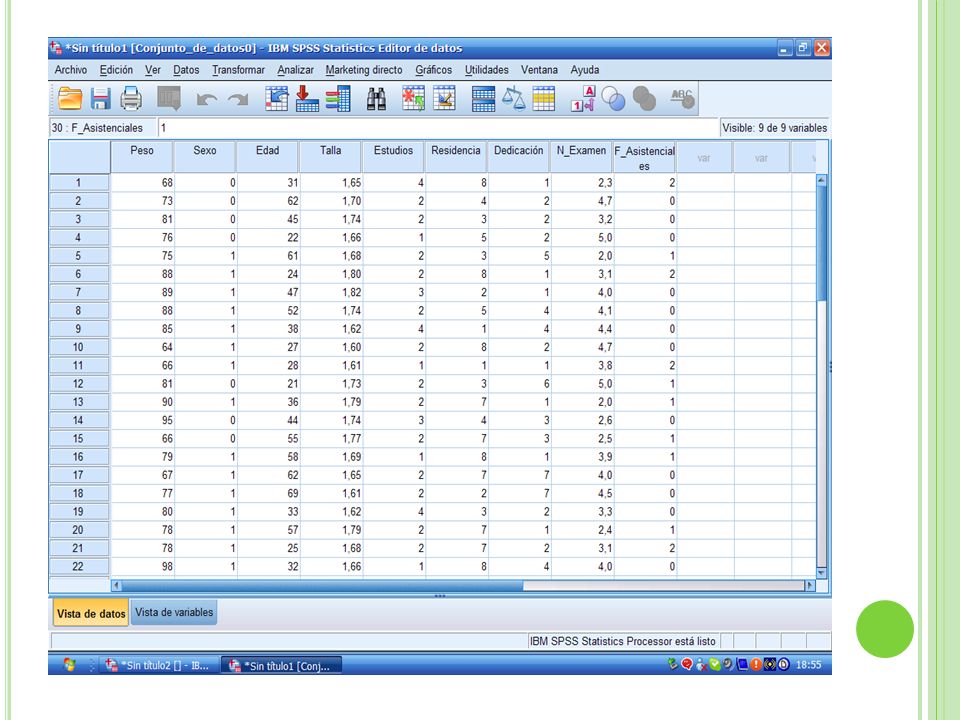Viewport: 960px width, 720px height.
Task: Switch to Sin título2 taskbar window
Action: click(157, 666)
